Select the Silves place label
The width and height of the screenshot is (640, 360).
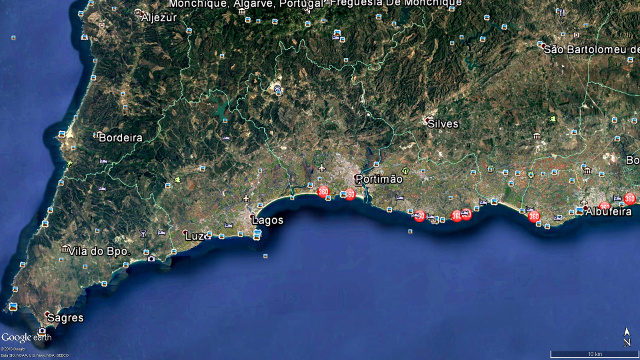click(x=443, y=124)
